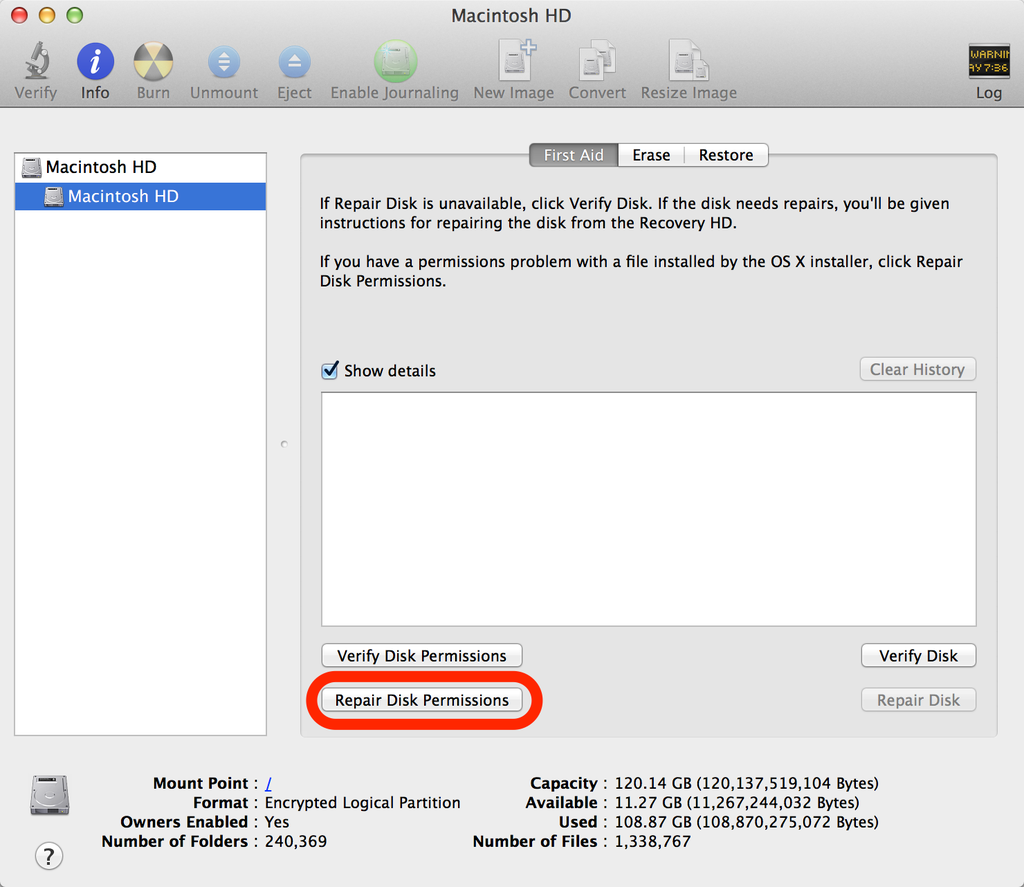Click the Resize Image icon

689,61
